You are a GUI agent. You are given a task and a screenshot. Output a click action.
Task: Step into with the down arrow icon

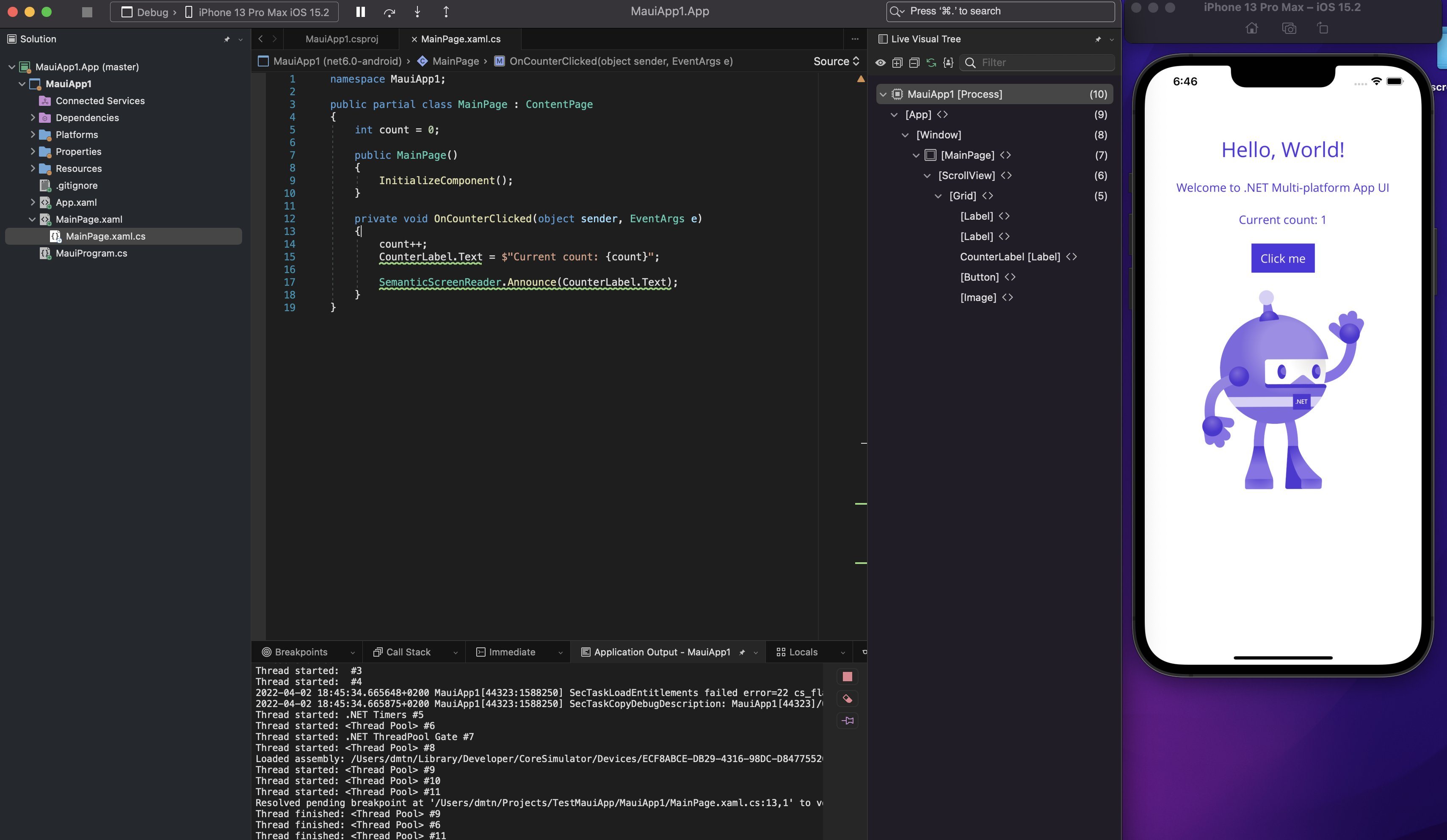click(x=417, y=12)
